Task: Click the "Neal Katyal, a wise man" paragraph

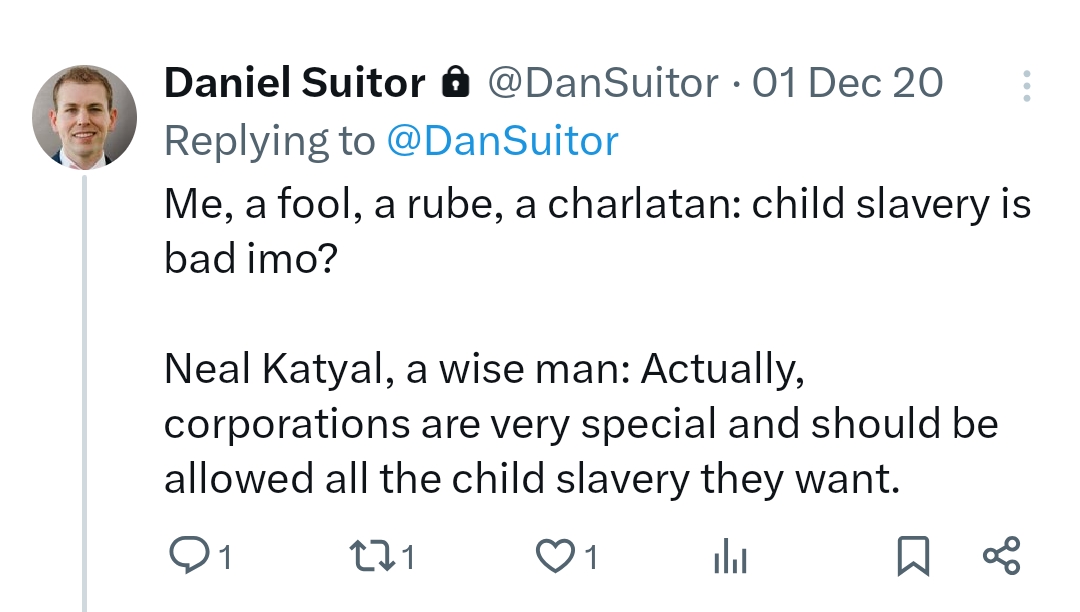Action: (x=580, y=424)
